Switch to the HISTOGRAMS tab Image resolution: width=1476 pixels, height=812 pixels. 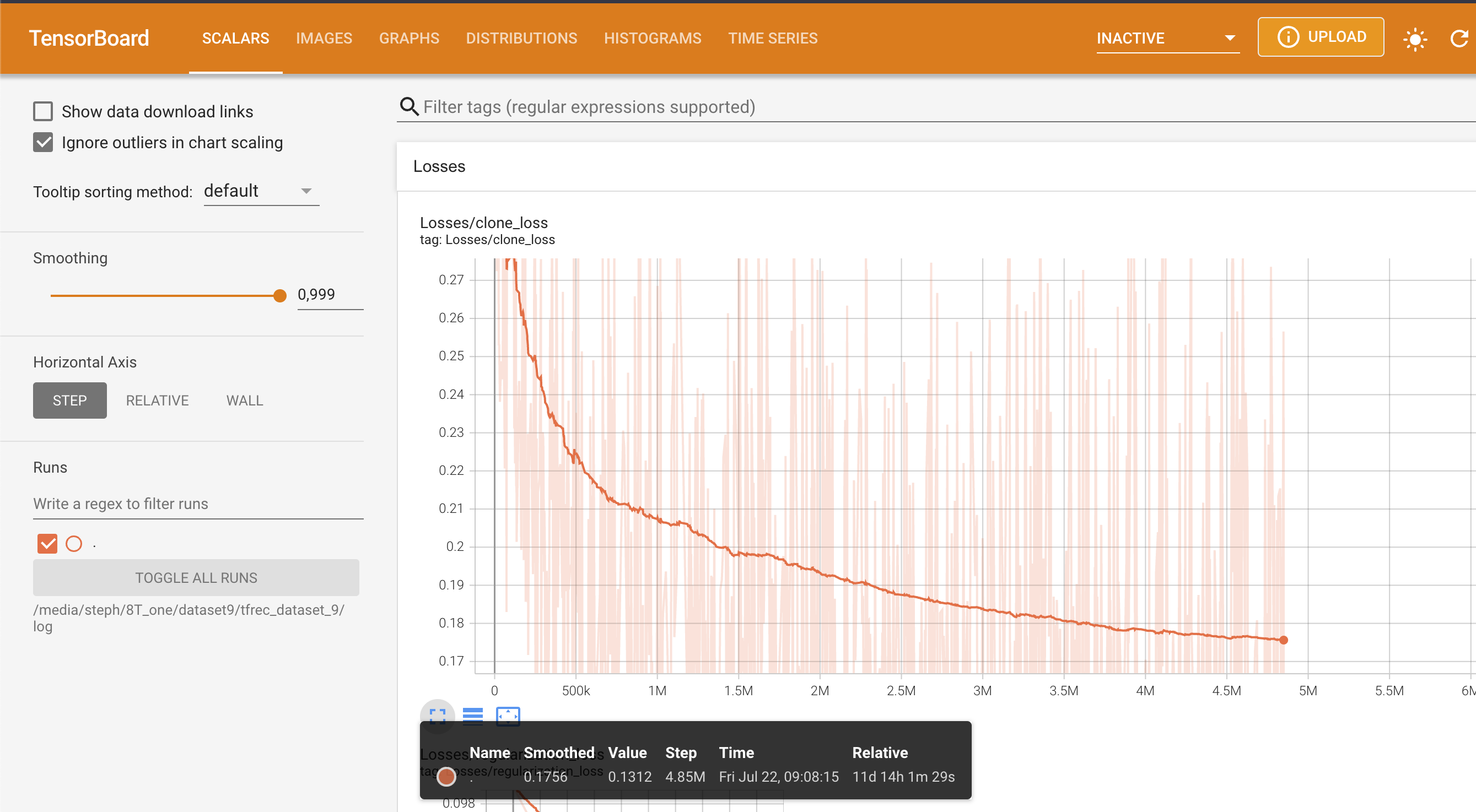click(x=652, y=39)
